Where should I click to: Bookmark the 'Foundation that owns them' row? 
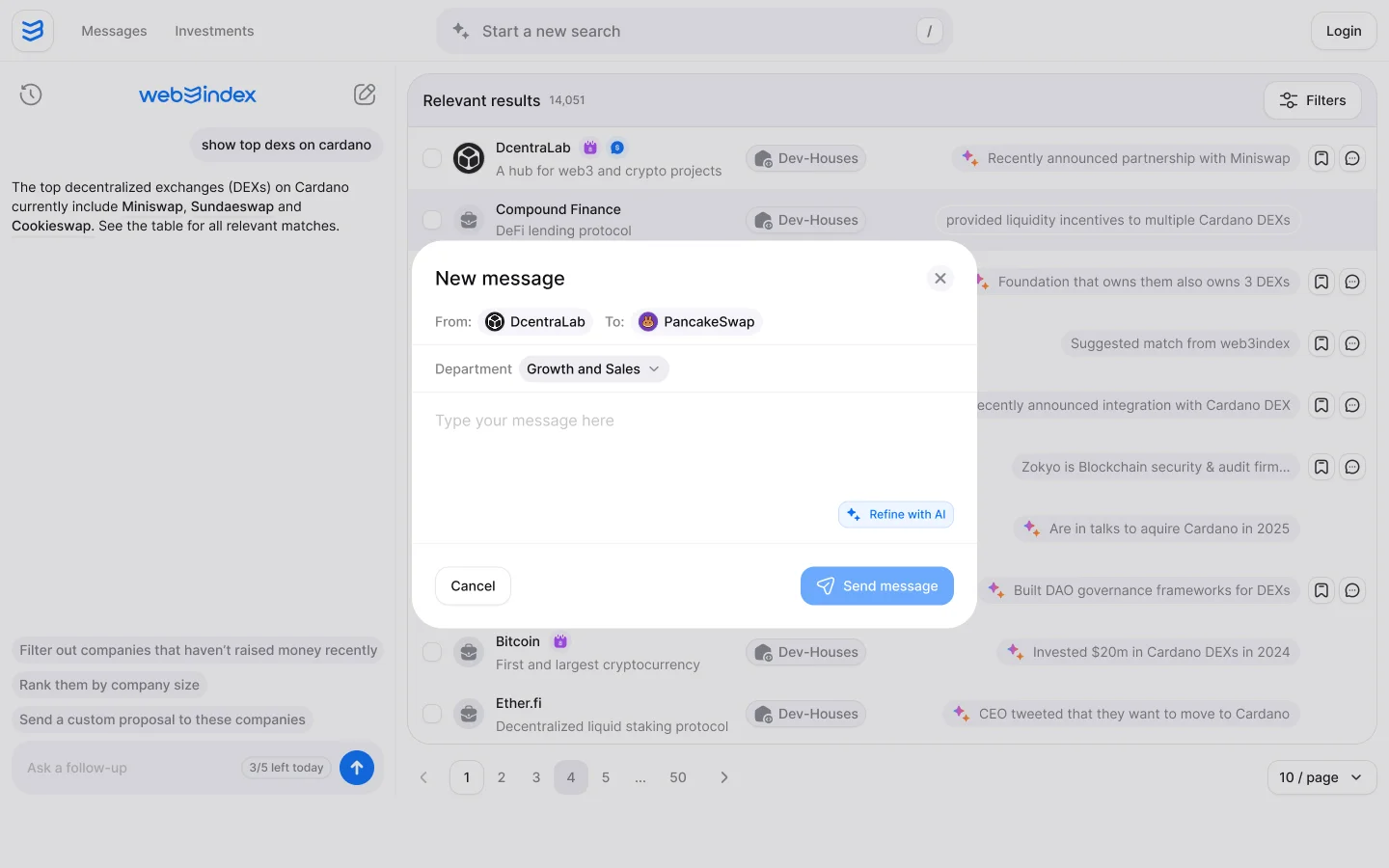coord(1321,282)
